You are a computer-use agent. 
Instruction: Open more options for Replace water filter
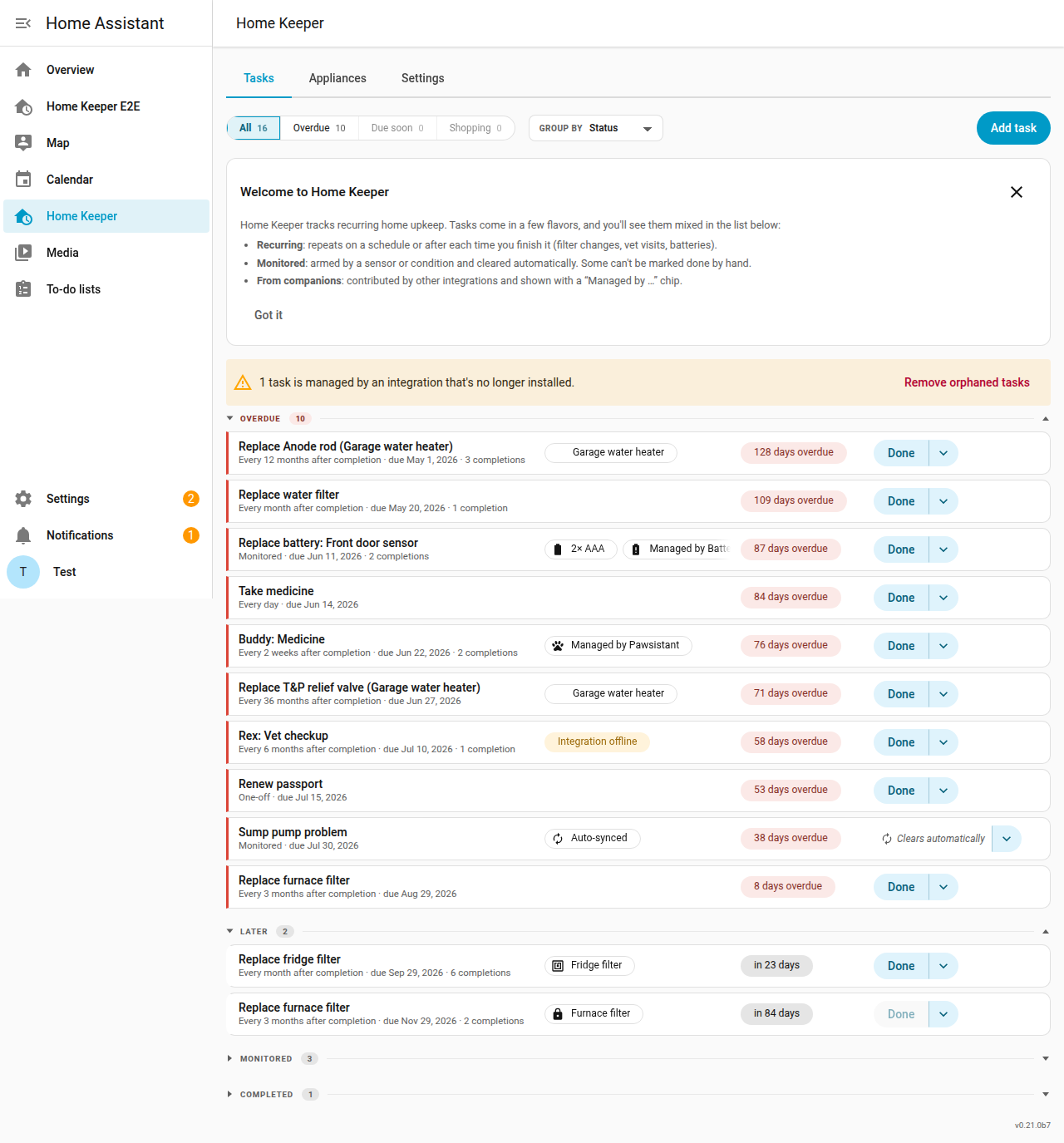pyautogui.click(x=943, y=501)
